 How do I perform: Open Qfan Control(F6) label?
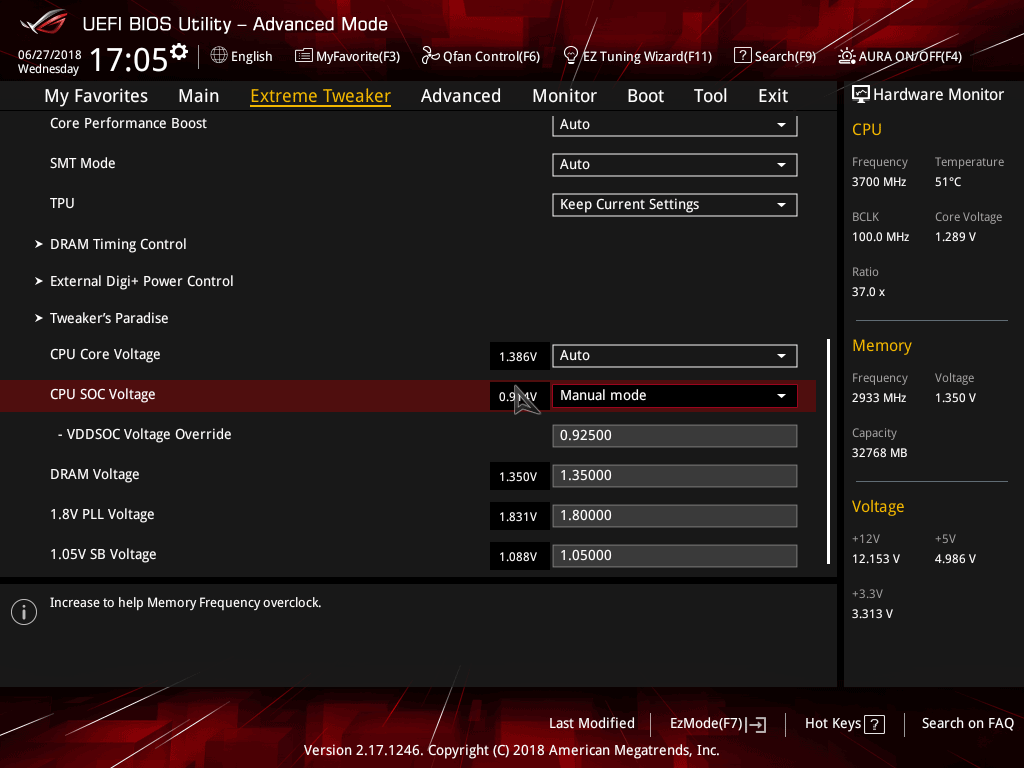(491, 56)
